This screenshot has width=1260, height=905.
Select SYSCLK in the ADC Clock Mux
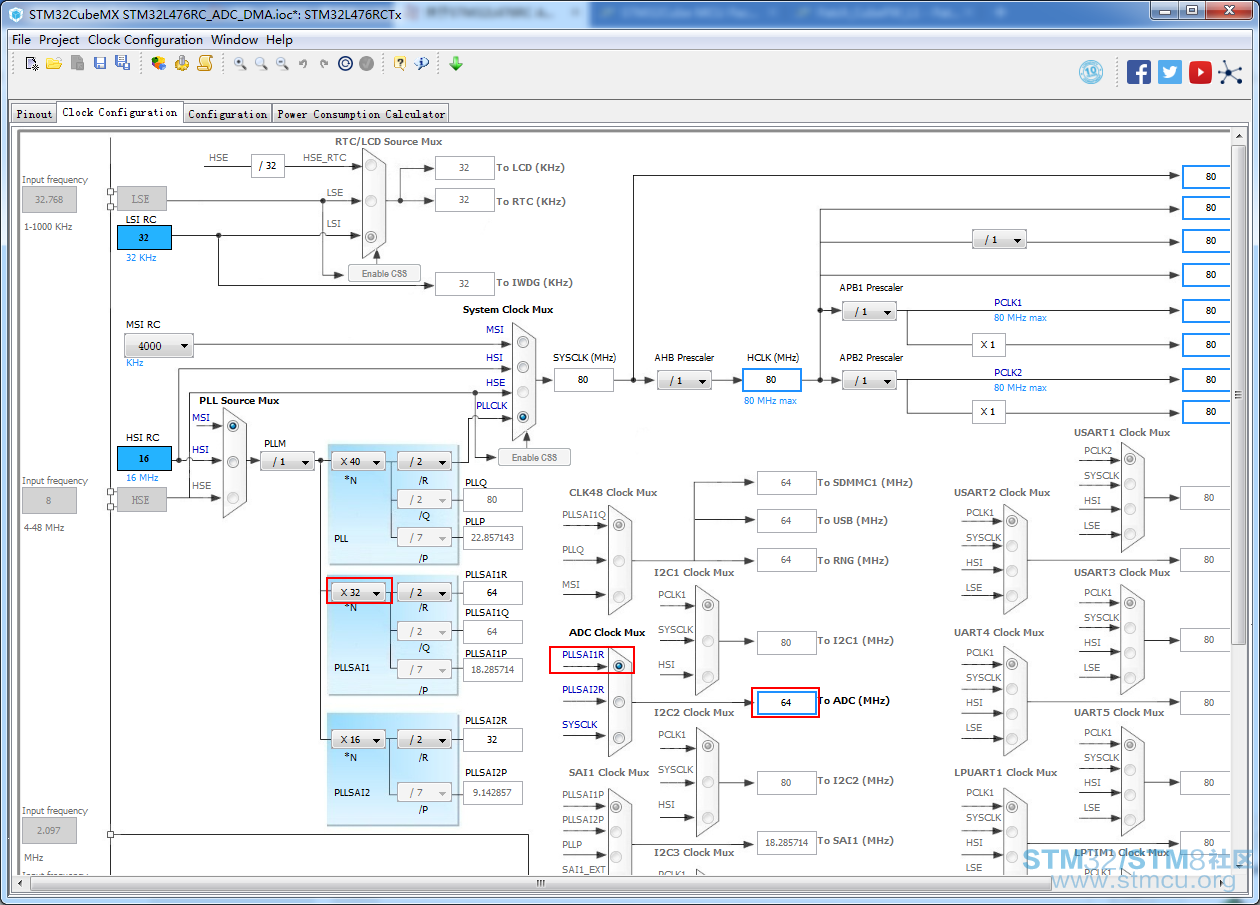pos(619,737)
